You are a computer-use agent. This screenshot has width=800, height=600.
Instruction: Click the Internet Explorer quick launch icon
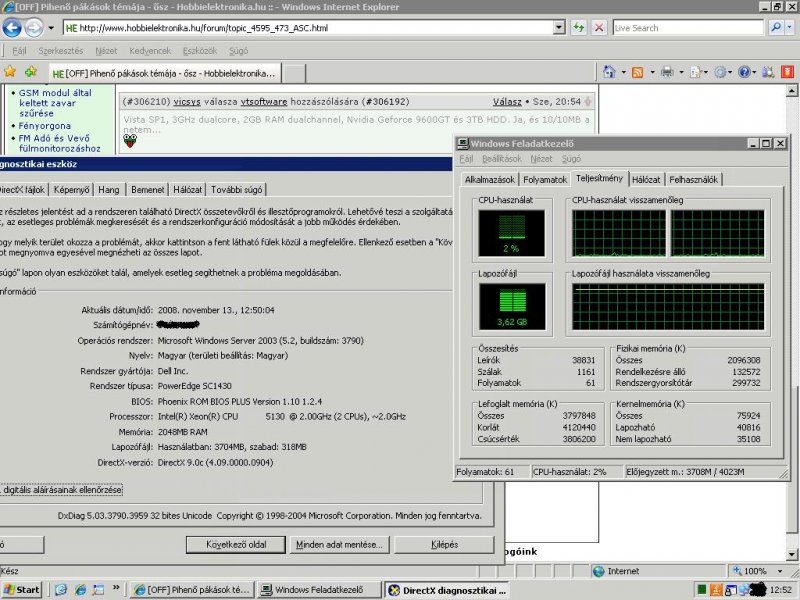pyautogui.click(x=80, y=590)
